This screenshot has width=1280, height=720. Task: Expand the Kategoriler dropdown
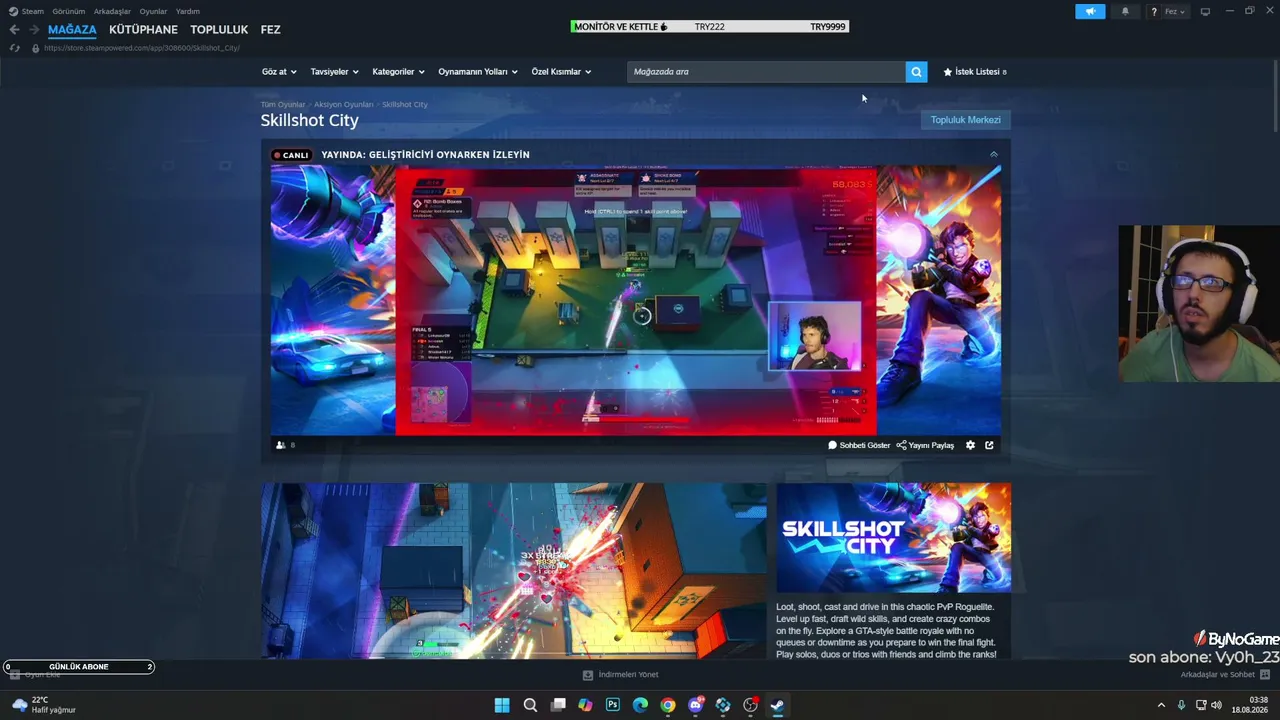click(398, 72)
